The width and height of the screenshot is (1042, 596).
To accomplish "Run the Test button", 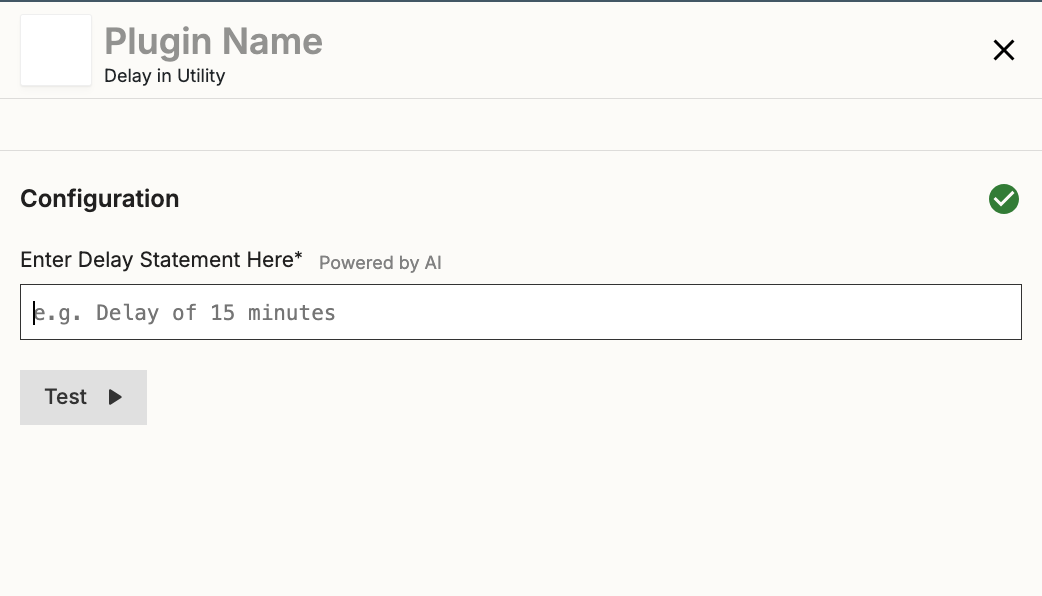I will point(83,397).
